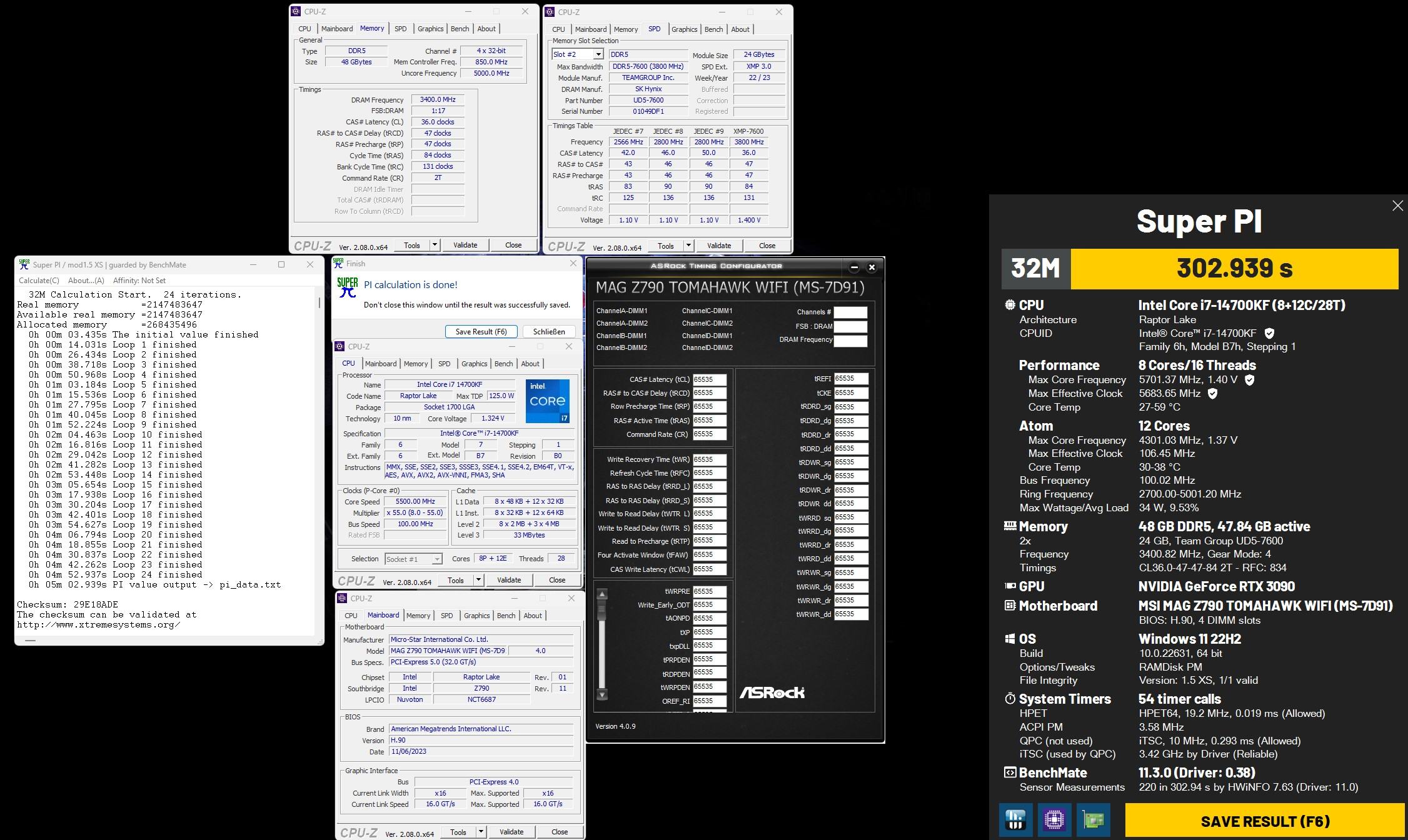This screenshot has width=1408, height=840.
Task: Click the DRAM Frequency field in ASRock
Action: [850, 340]
